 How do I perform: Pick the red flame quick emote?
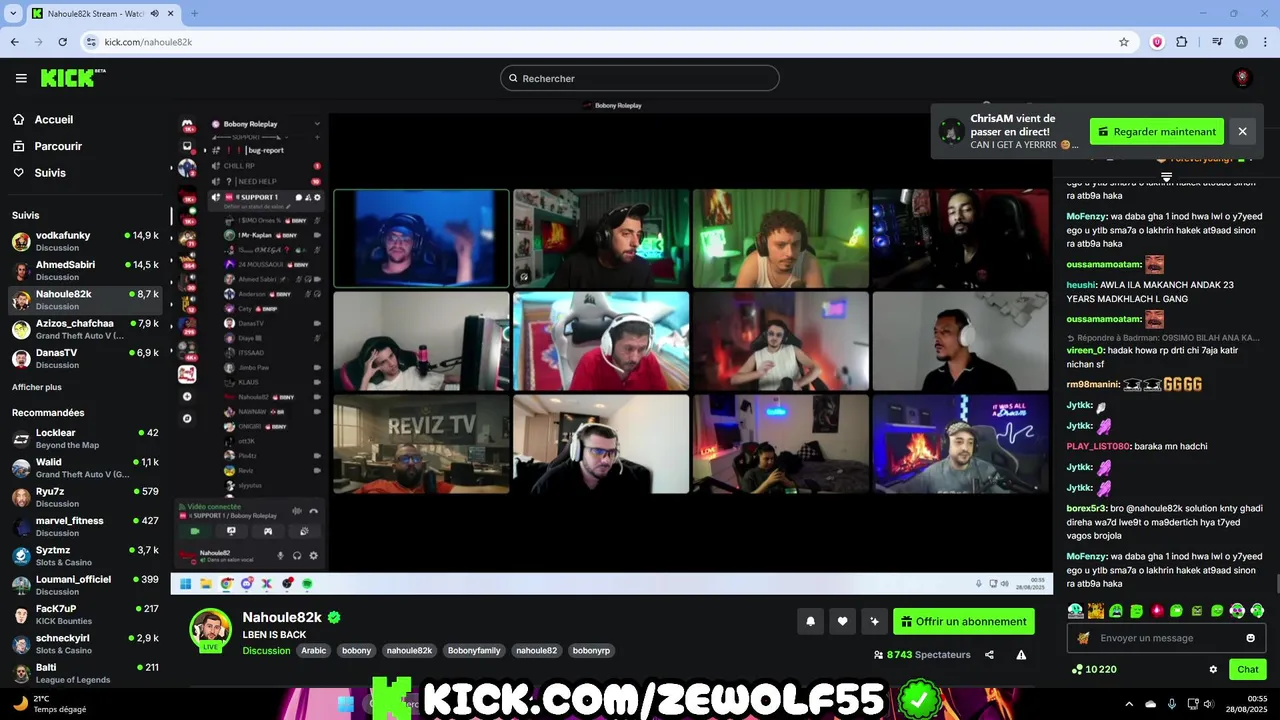pyautogui.click(x=1156, y=610)
